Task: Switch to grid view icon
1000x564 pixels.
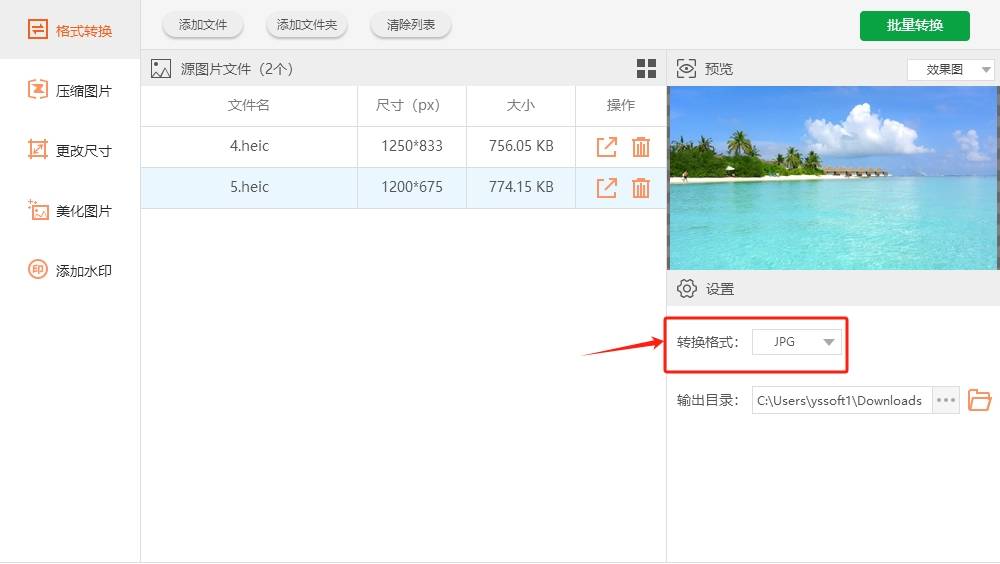Action: coord(646,69)
